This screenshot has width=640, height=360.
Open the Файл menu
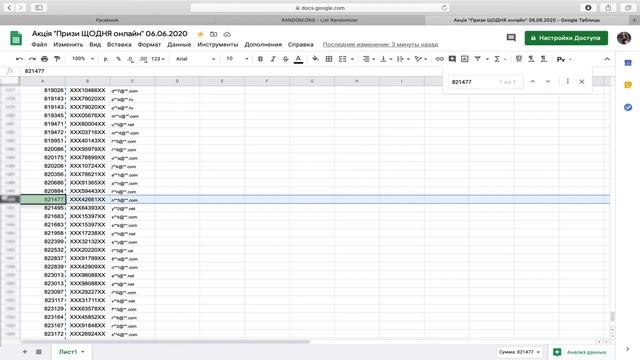pos(39,44)
